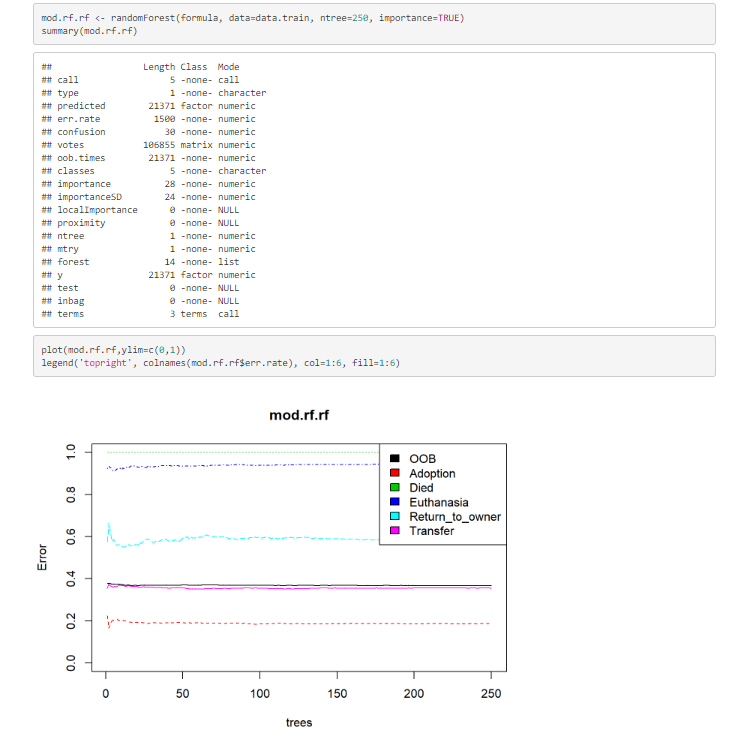Click the magenta Transfer legend swatch

(394, 530)
